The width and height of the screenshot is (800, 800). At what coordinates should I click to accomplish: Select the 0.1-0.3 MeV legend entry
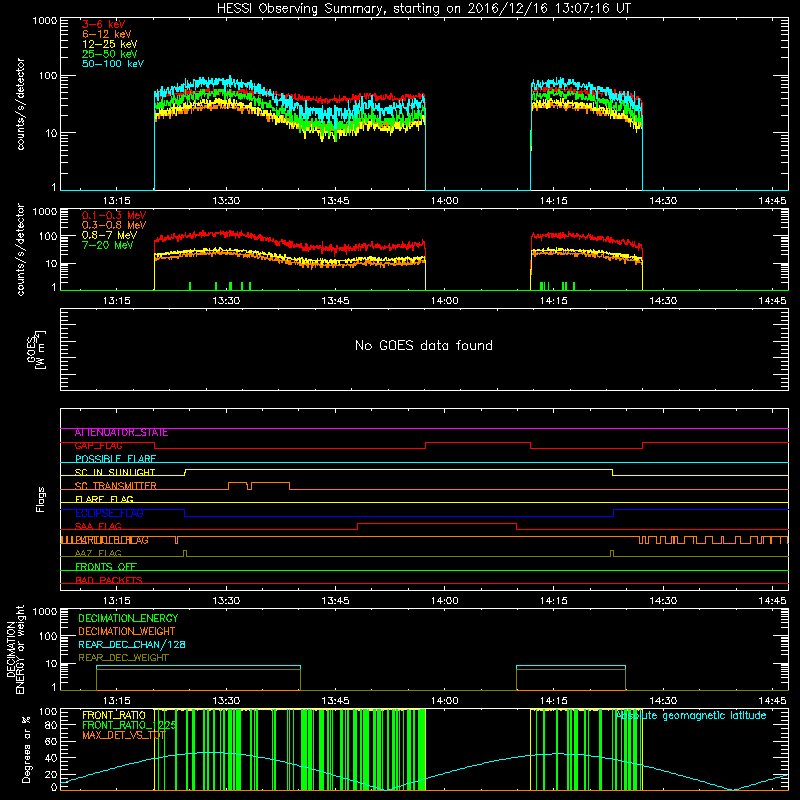coord(114,215)
